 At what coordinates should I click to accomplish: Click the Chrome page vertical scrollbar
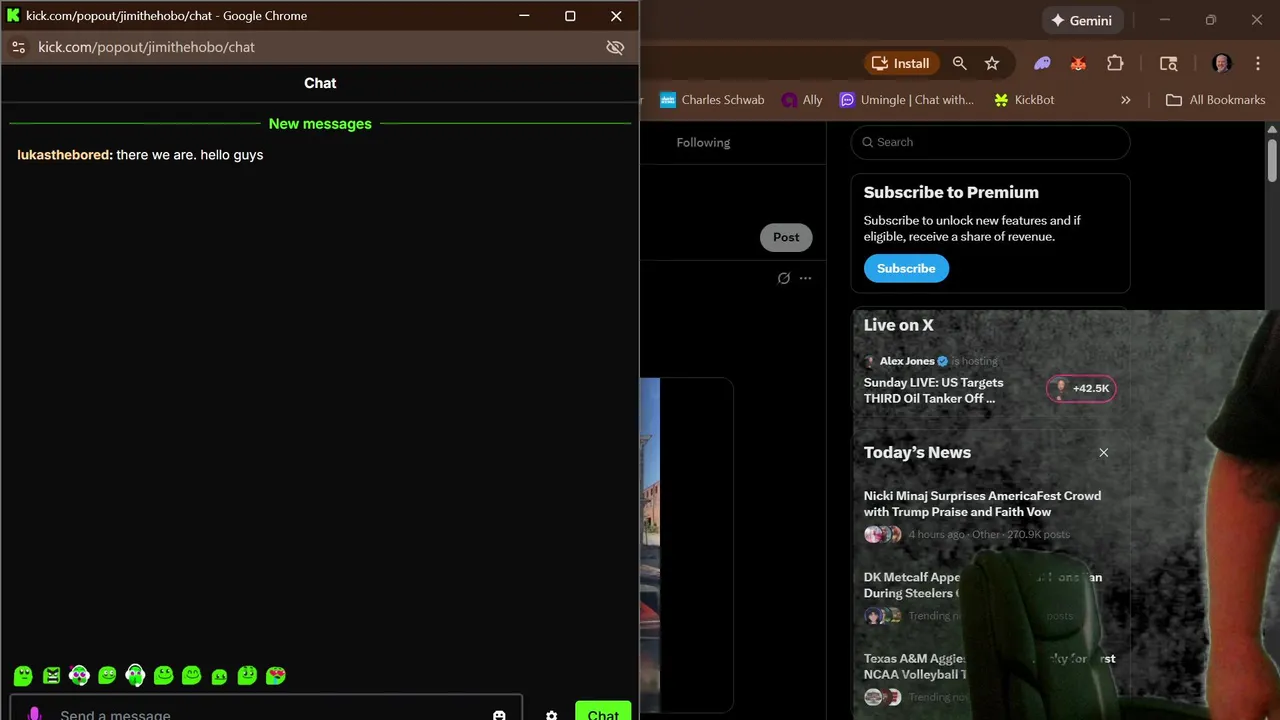click(x=1272, y=160)
